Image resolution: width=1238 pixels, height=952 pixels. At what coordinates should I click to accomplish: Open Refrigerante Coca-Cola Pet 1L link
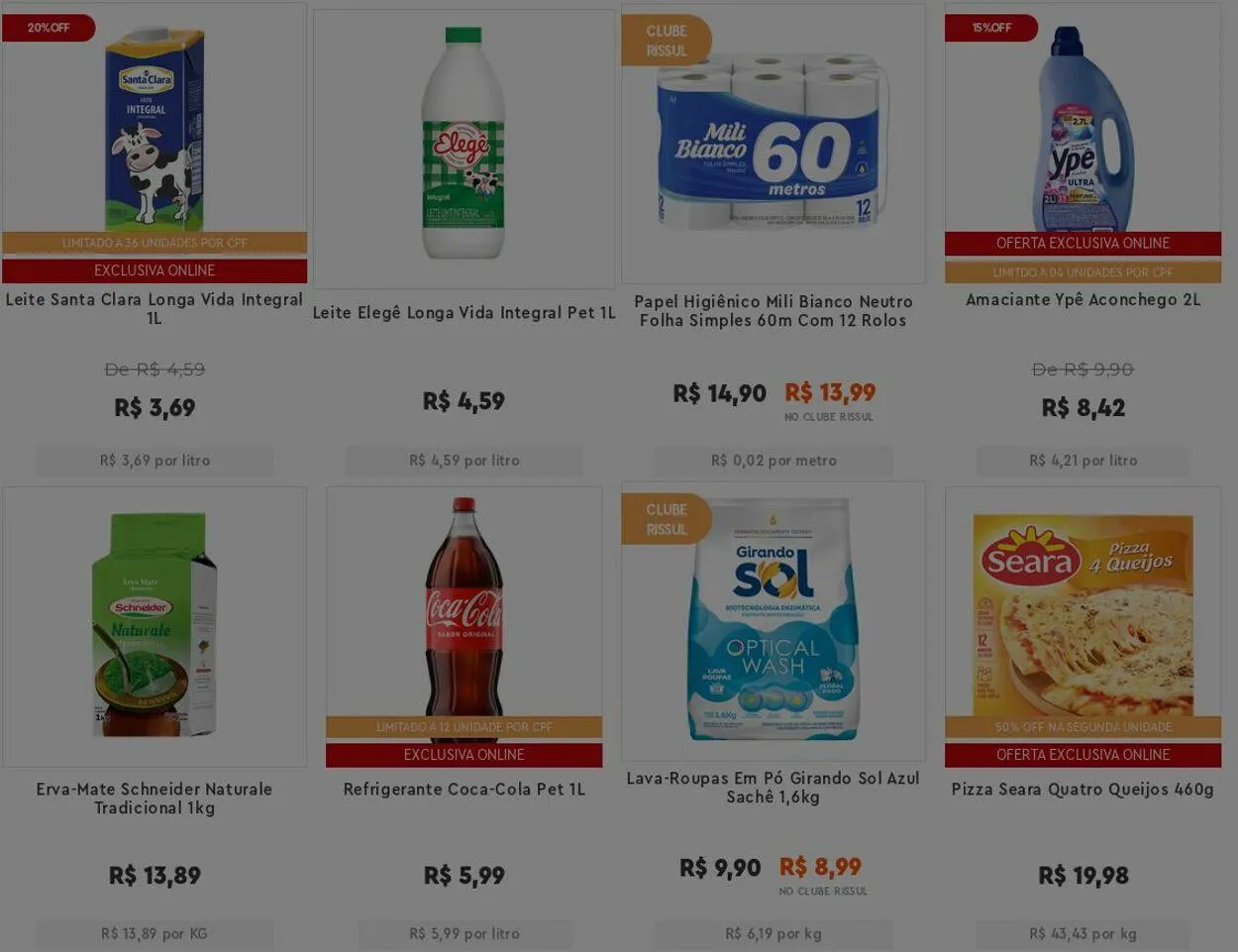tap(464, 789)
